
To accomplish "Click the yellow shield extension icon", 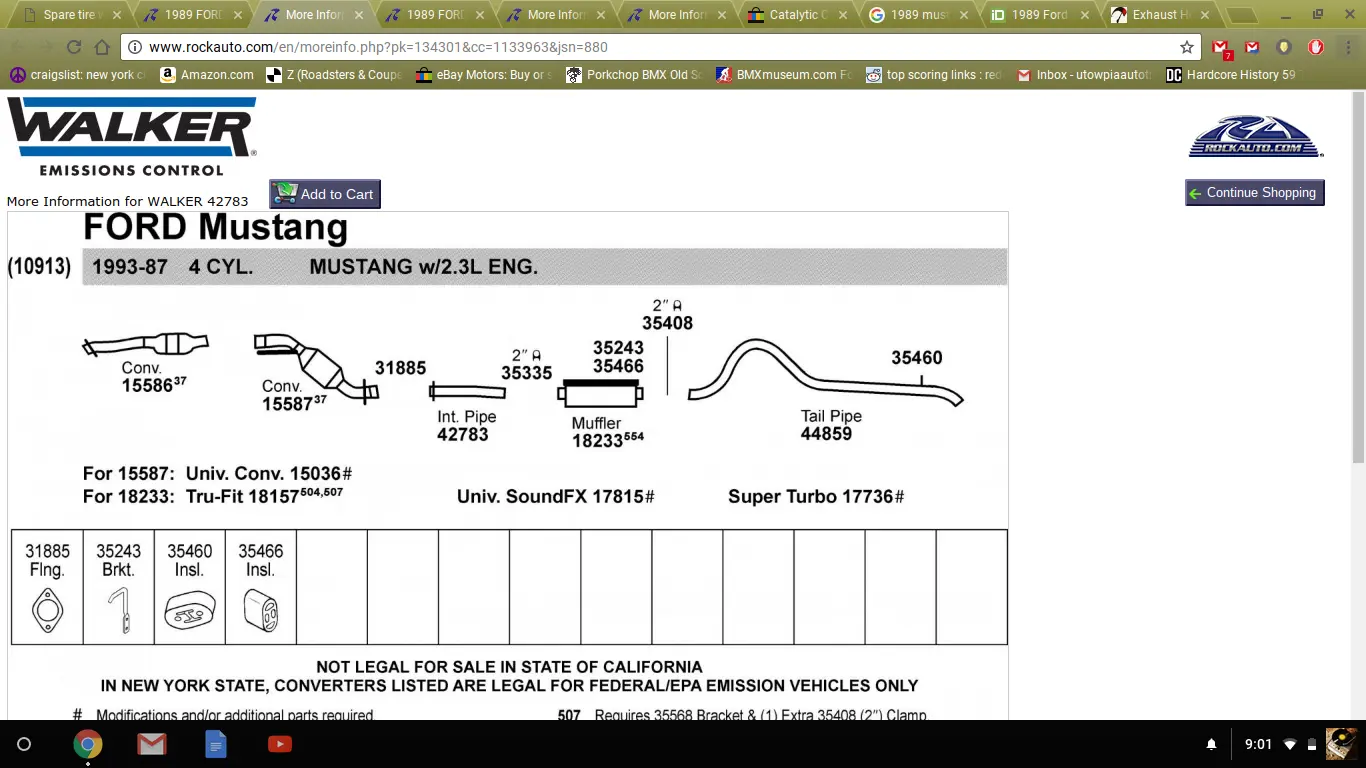I will click(1284, 47).
